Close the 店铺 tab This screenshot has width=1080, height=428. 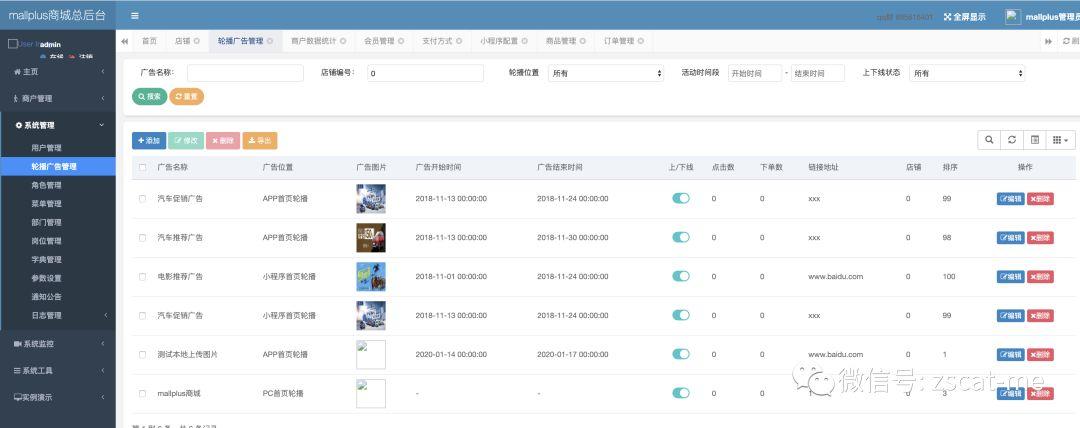(197, 41)
